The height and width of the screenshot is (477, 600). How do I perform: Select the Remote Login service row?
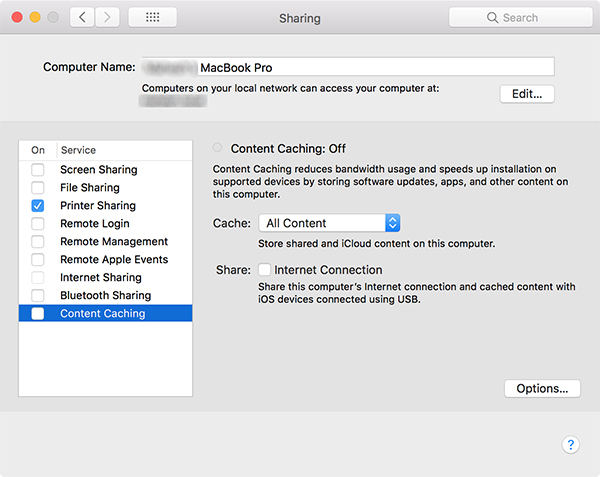[x=105, y=223]
